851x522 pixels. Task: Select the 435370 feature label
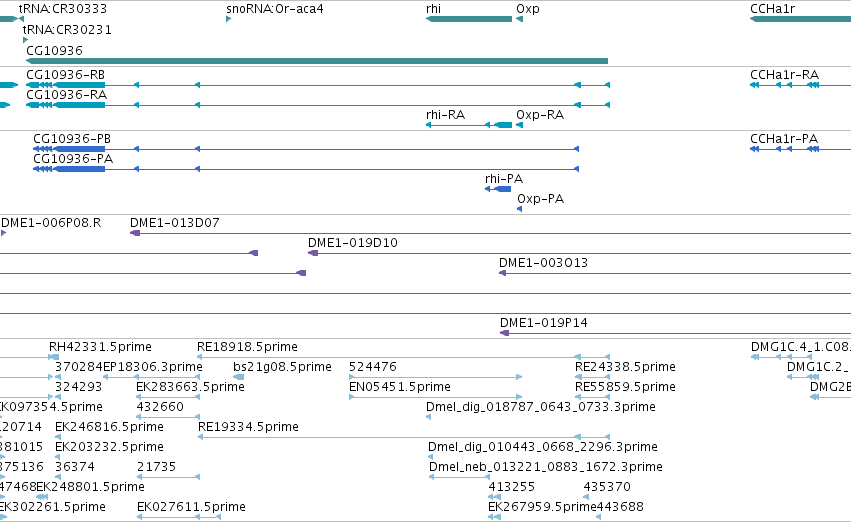[x=607, y=487]
